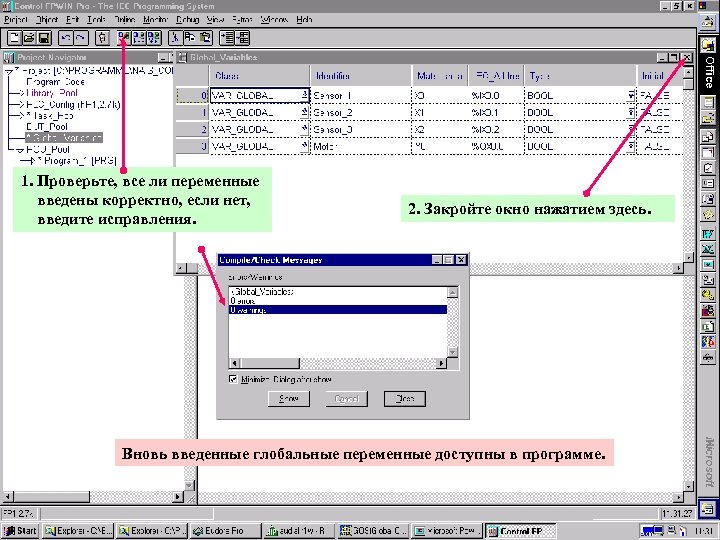720x540 pixels.
Task: Open Type dropdown for Sensor_2 row
Action: click(x=631, y=112)
